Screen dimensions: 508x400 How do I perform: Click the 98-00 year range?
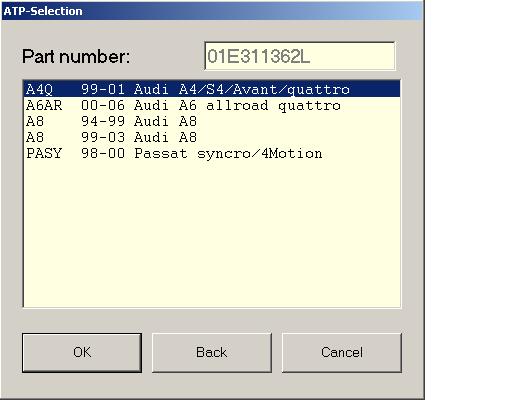[x=103, y=153]
